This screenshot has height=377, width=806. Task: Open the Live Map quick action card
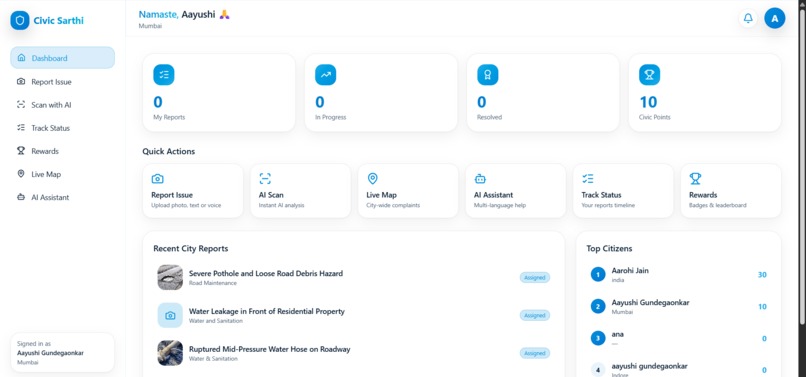click(408, 191)
